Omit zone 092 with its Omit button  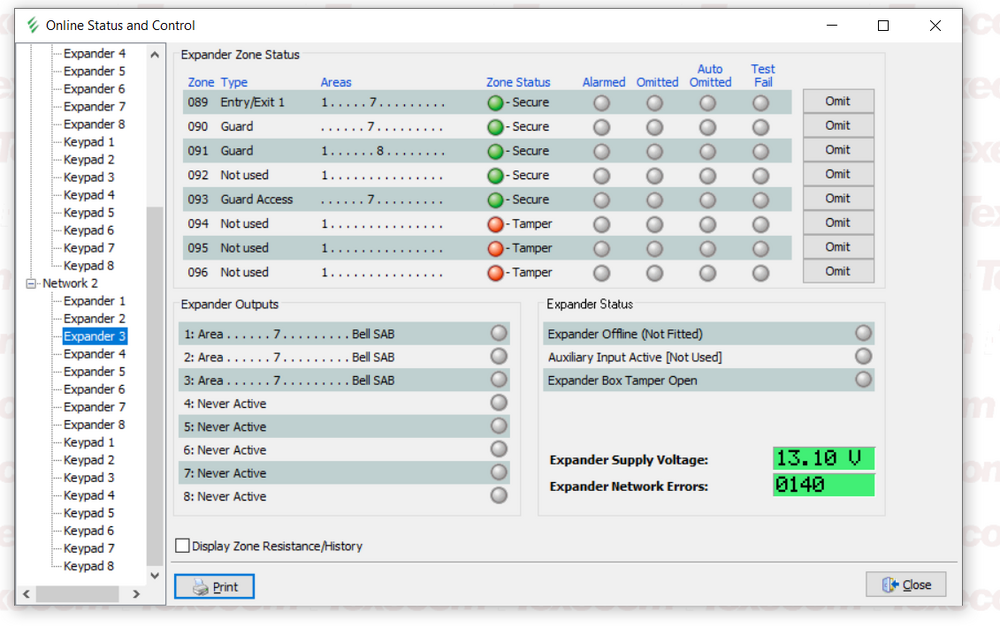pos(838,174)
